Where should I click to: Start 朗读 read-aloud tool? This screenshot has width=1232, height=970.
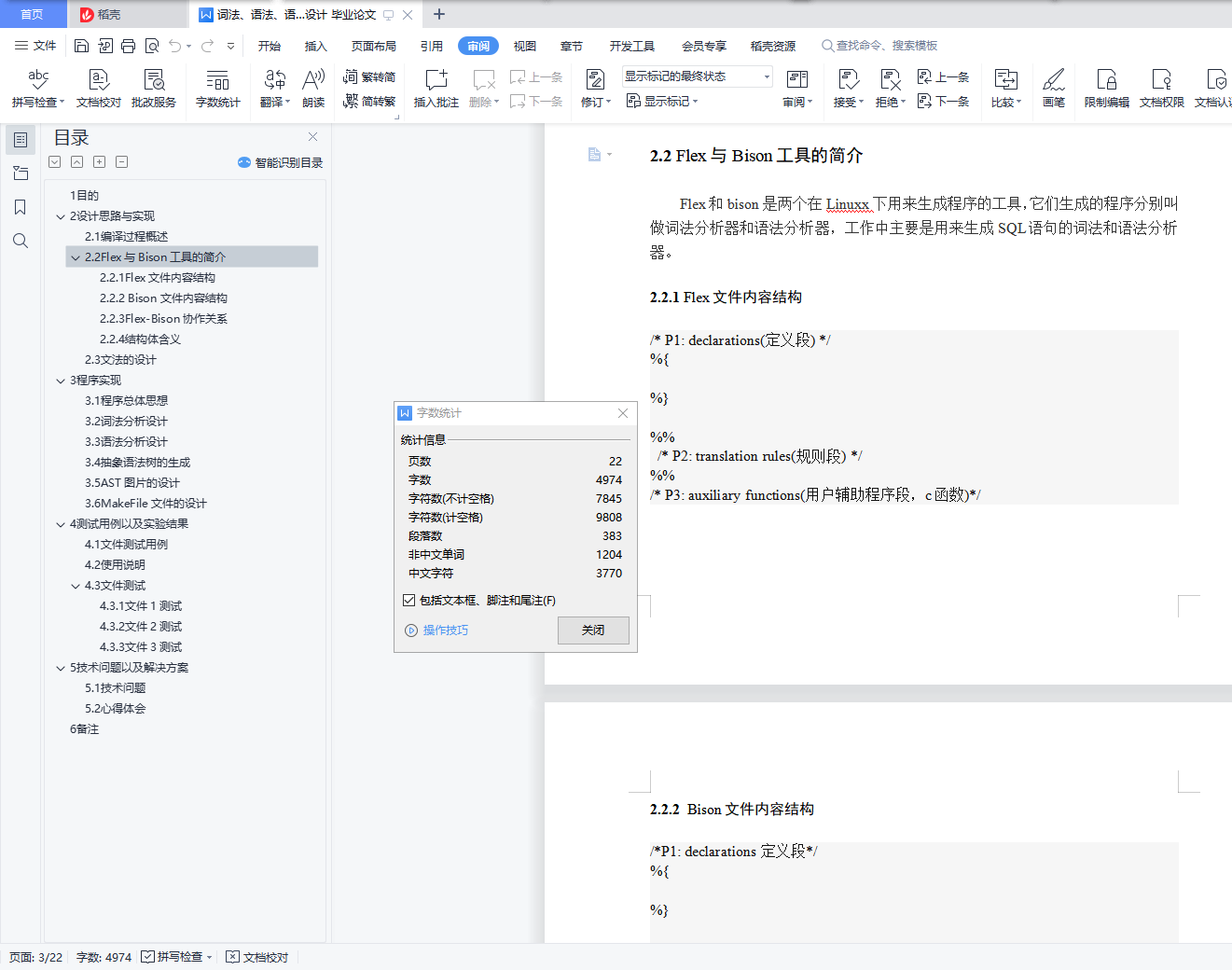313,89
